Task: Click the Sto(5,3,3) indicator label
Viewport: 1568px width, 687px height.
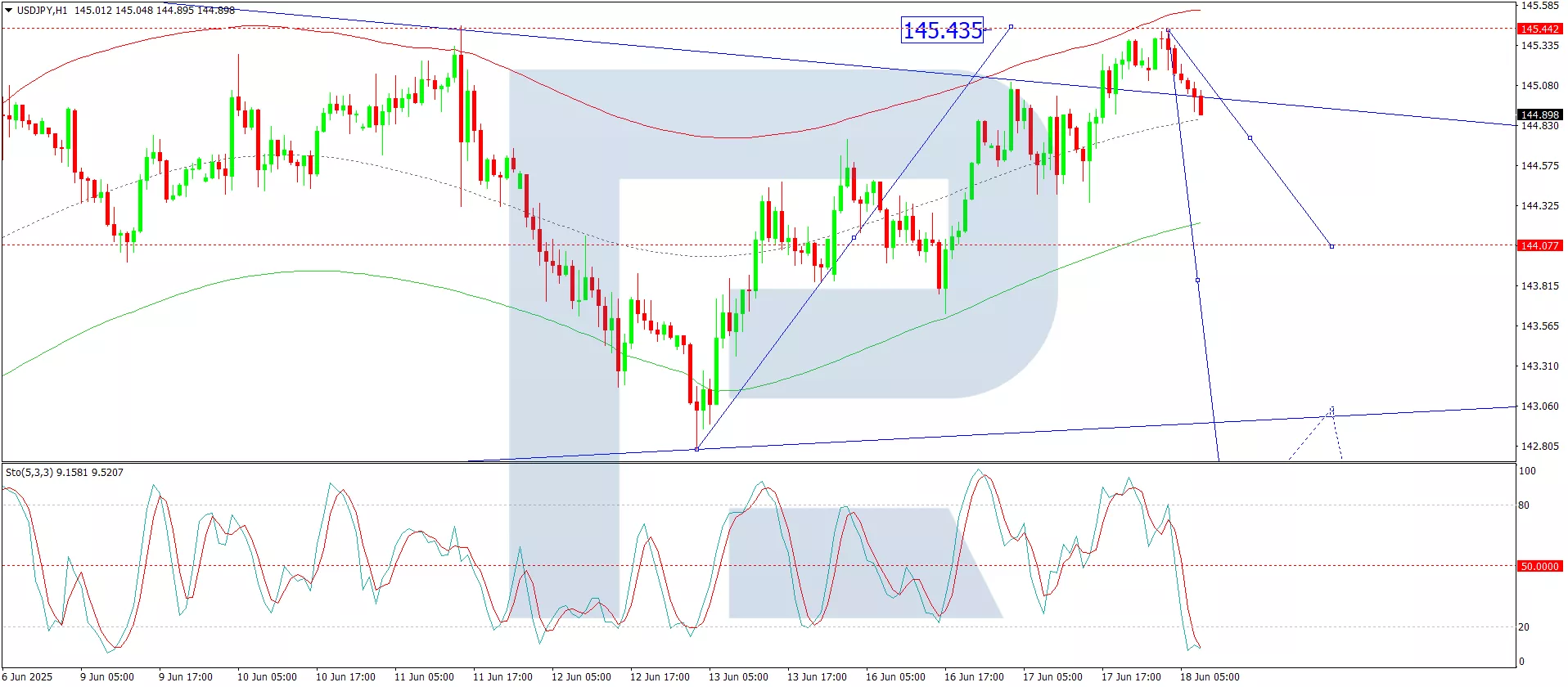Action: 64,473
